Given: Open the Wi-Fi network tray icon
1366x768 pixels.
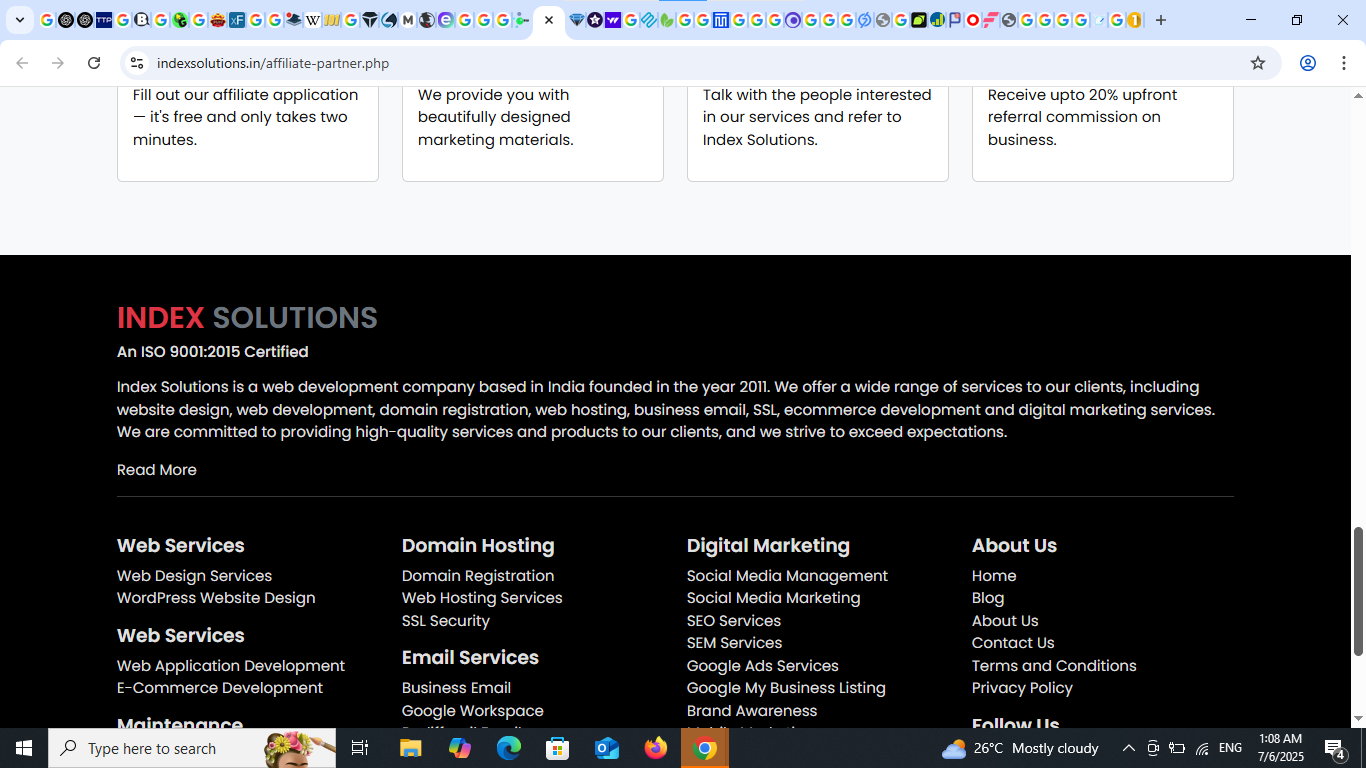Looking at the screenshot, I should coord(1202,748).
